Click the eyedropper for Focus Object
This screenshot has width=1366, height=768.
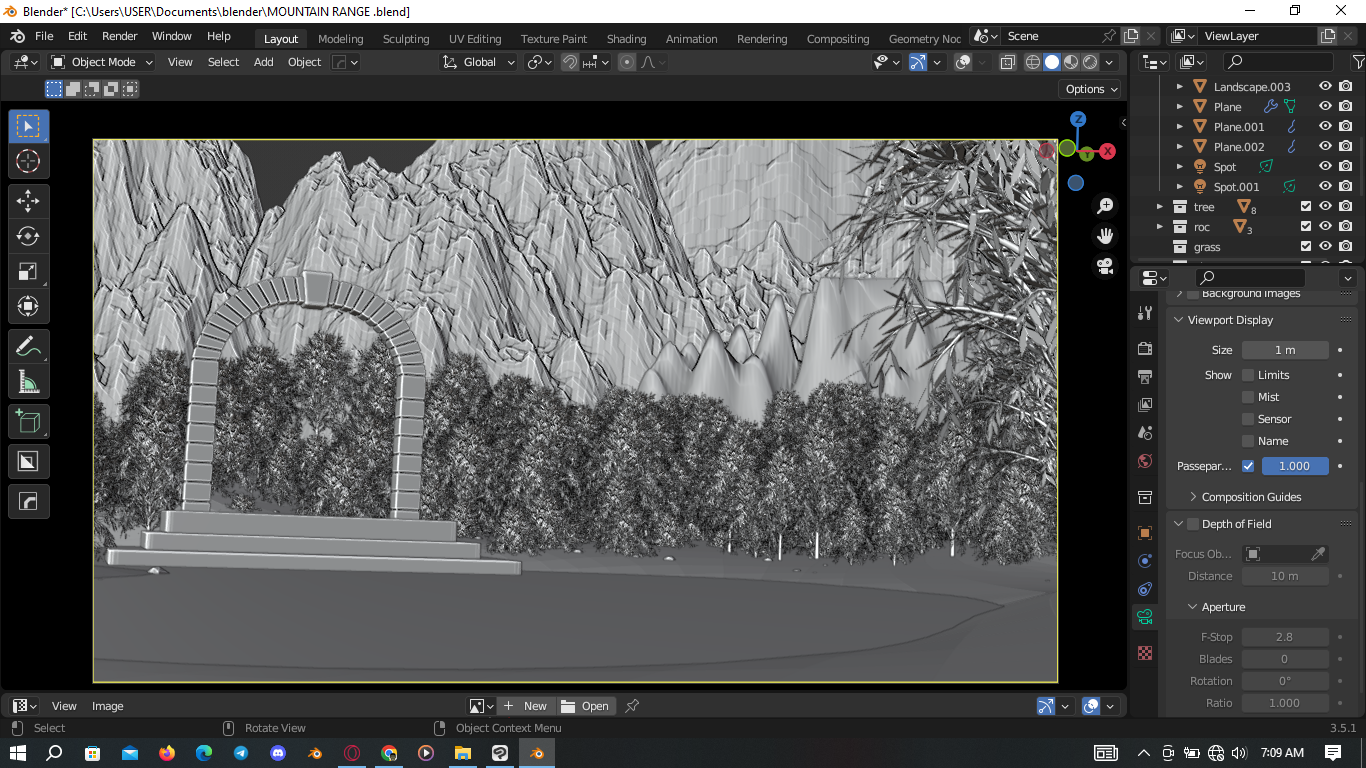(x=1318, y=554)
